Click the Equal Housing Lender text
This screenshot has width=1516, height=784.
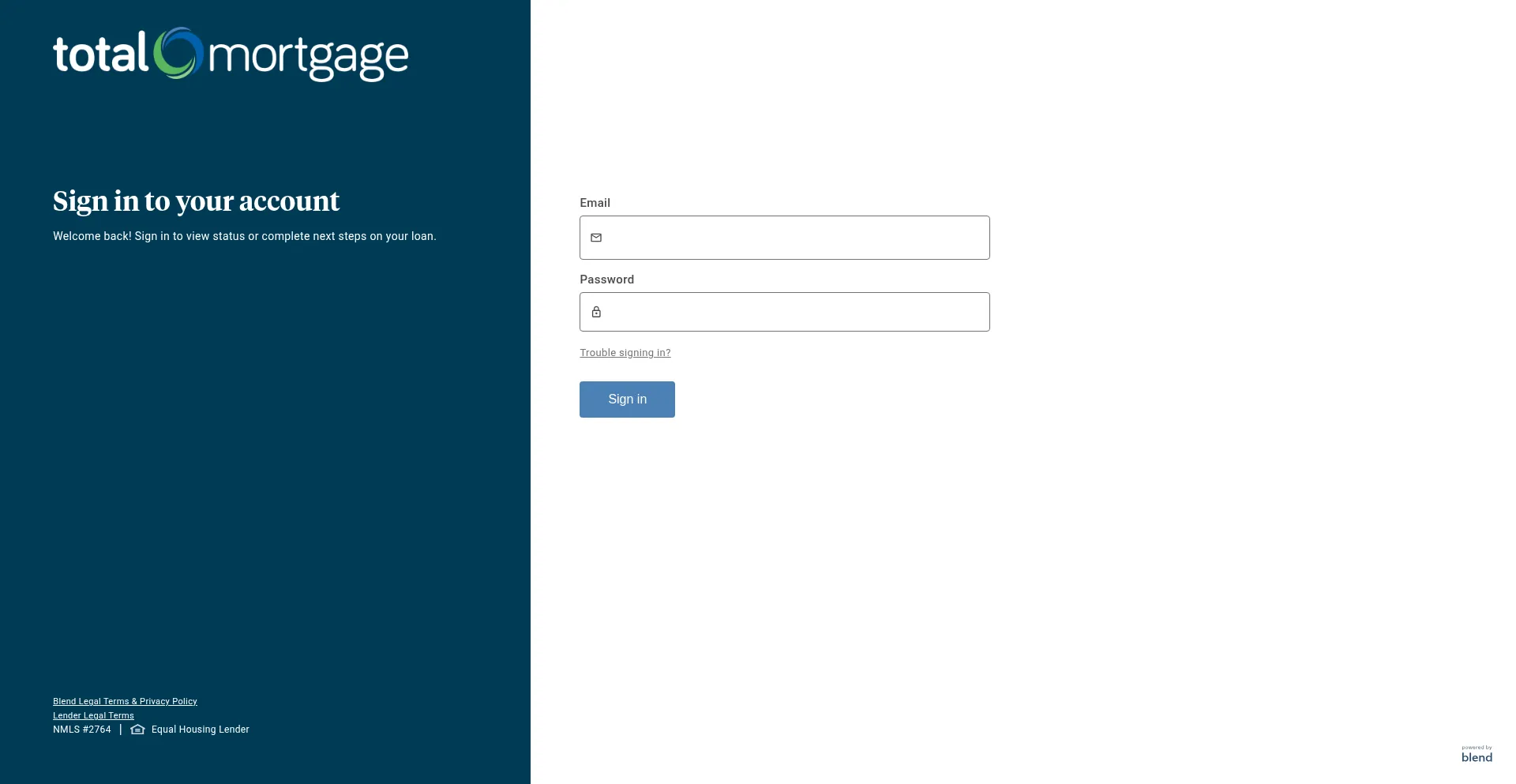click(x=201, y=730)
